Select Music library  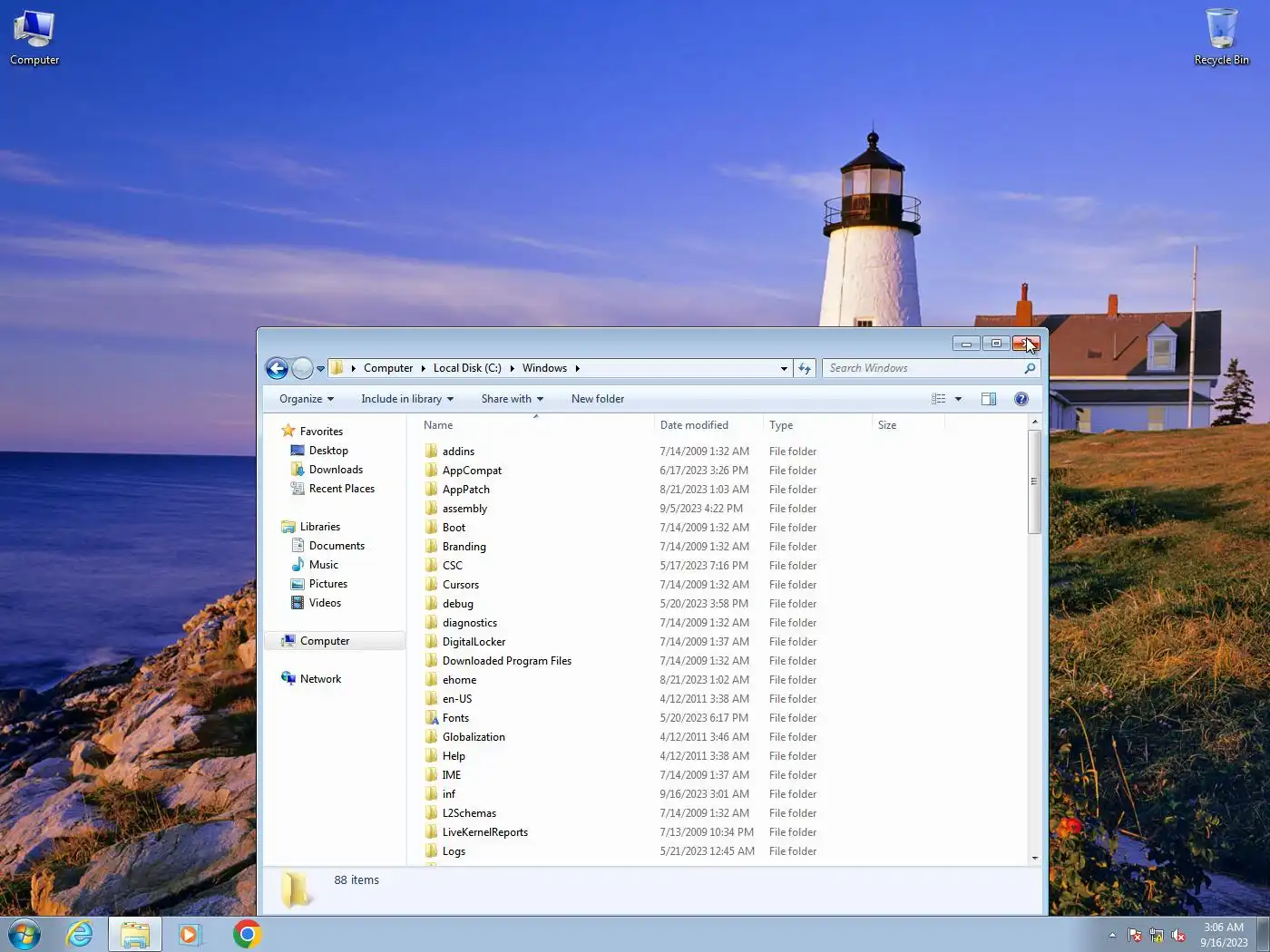(323, 565)
